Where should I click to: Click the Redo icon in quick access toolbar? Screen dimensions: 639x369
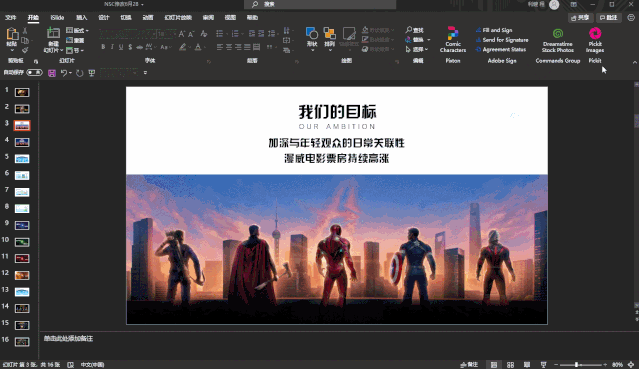tap(79, 73)
